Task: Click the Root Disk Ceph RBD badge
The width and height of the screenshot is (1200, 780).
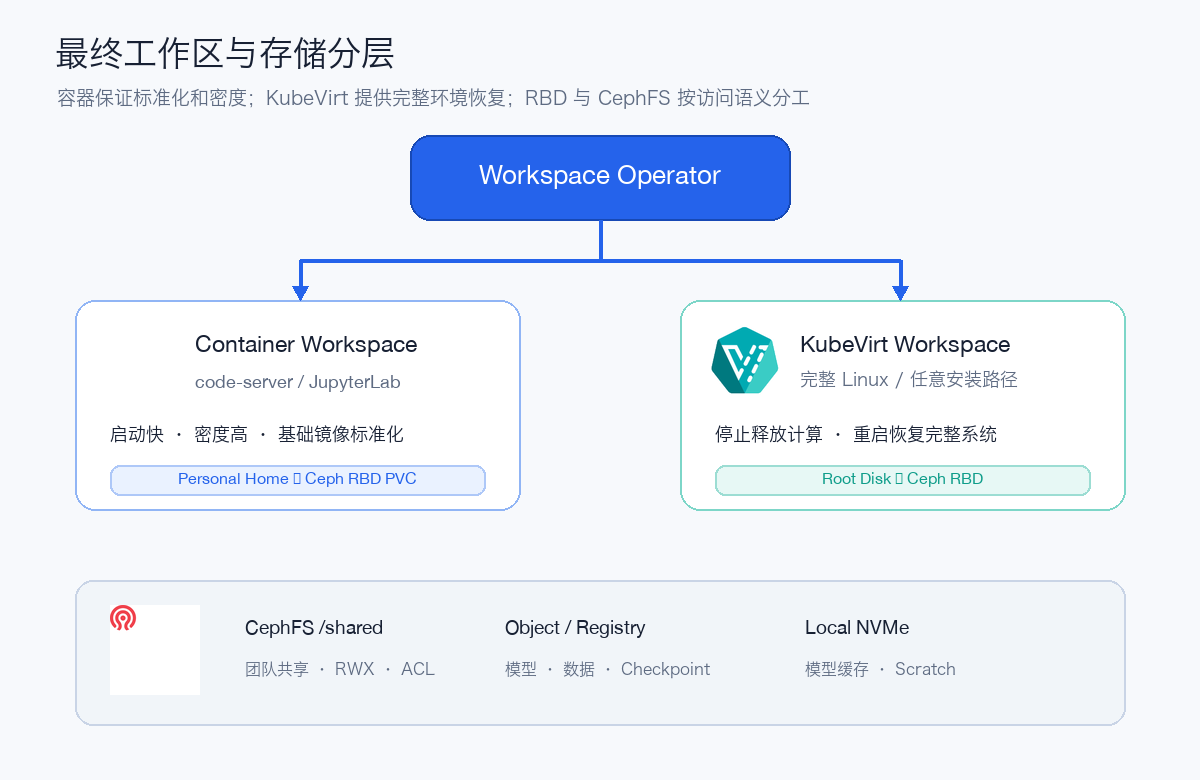Action: (x=902, y=480)
